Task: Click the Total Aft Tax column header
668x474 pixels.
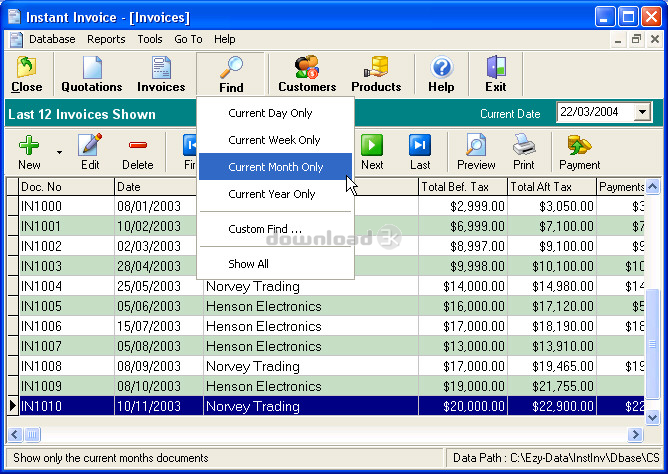Action: (552, 187)
